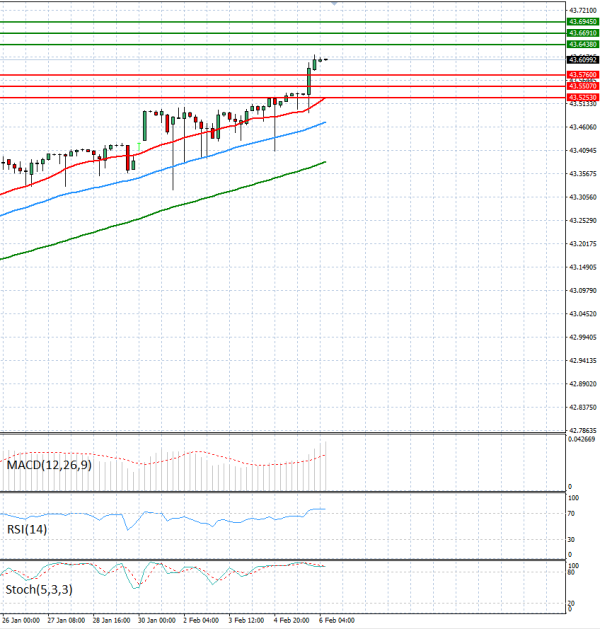Click the 43.66910 green resistance price tag

pyautogui.click(x=582, y=33)
